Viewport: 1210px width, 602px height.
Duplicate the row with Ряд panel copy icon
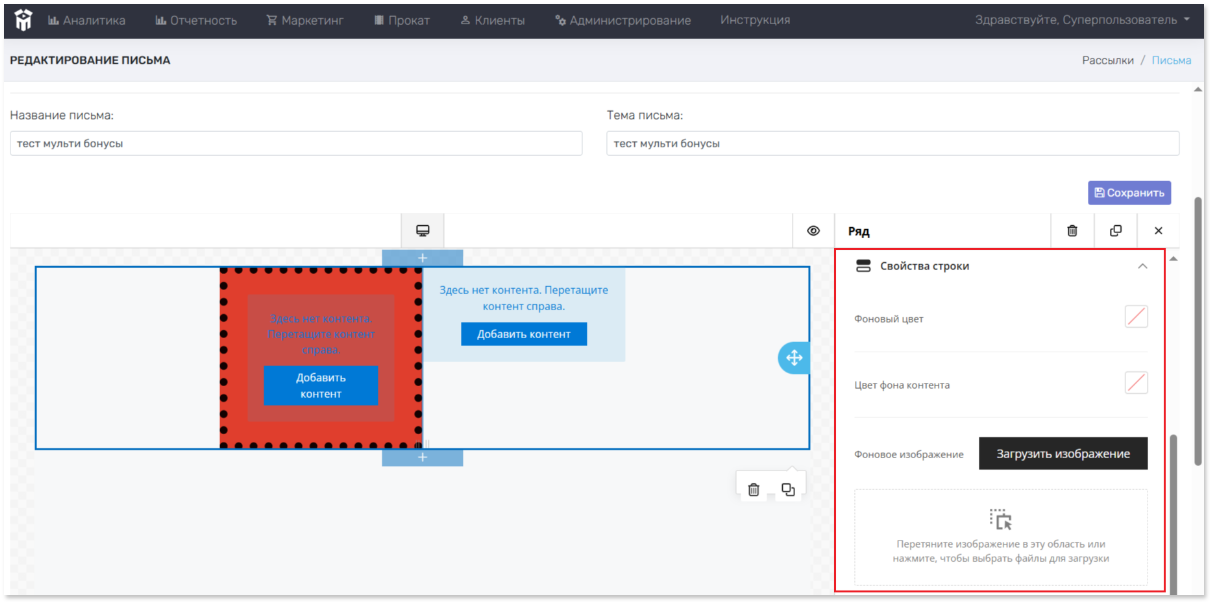click(1115, 231)
